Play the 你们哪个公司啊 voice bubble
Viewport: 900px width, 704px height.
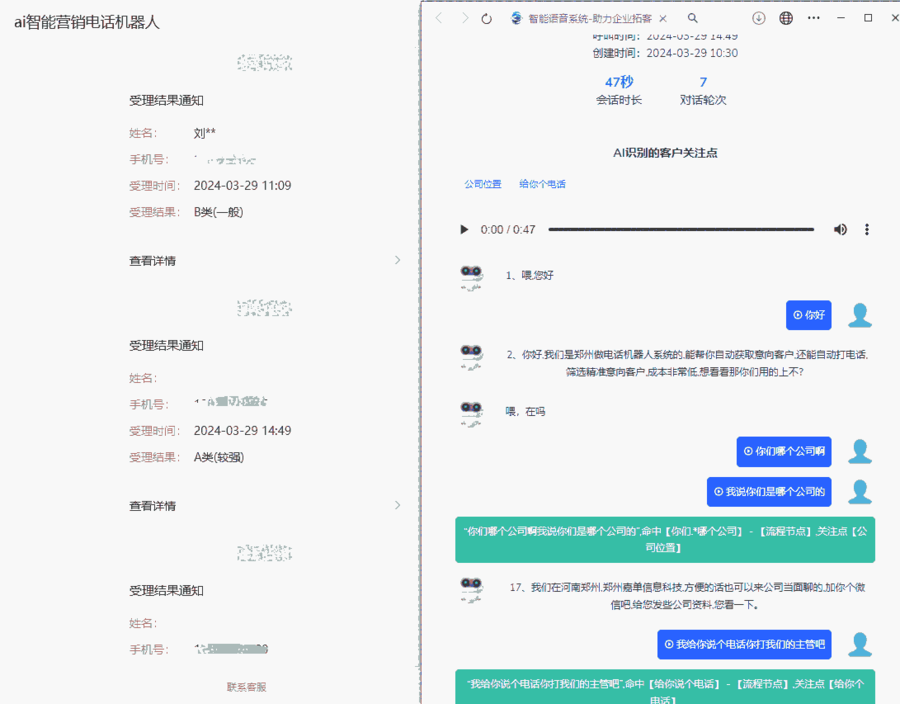click(x=784, y=452)
